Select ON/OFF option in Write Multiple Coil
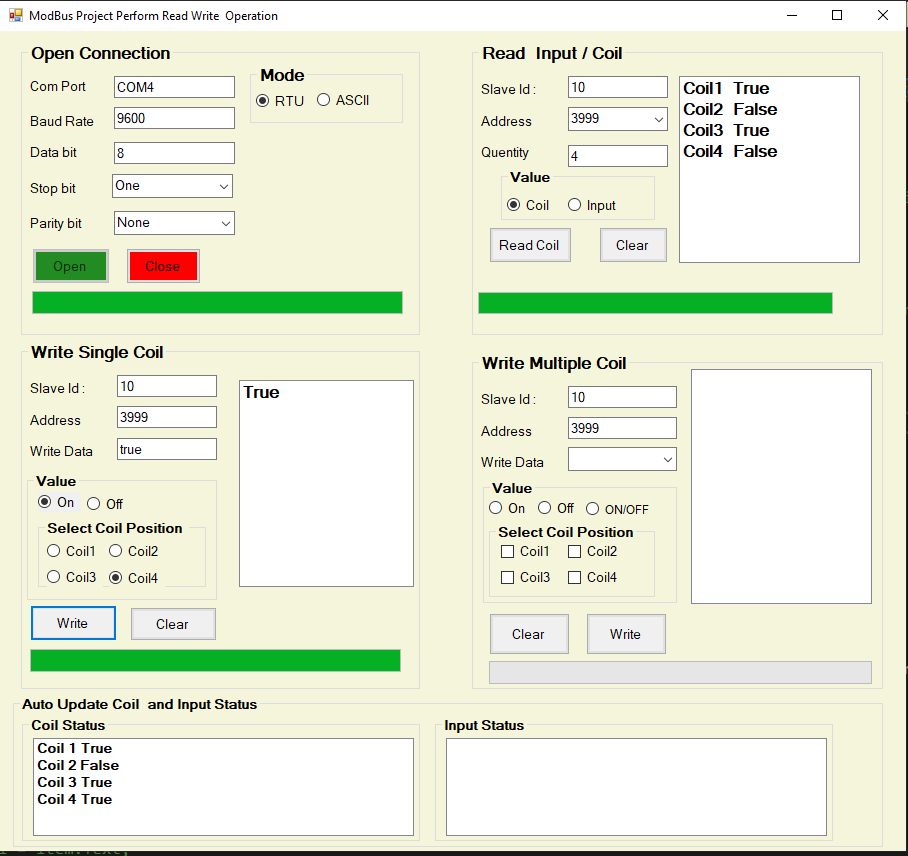Image resolution: width=908 pixels, height=856 pixels. [x=592, y=508]
